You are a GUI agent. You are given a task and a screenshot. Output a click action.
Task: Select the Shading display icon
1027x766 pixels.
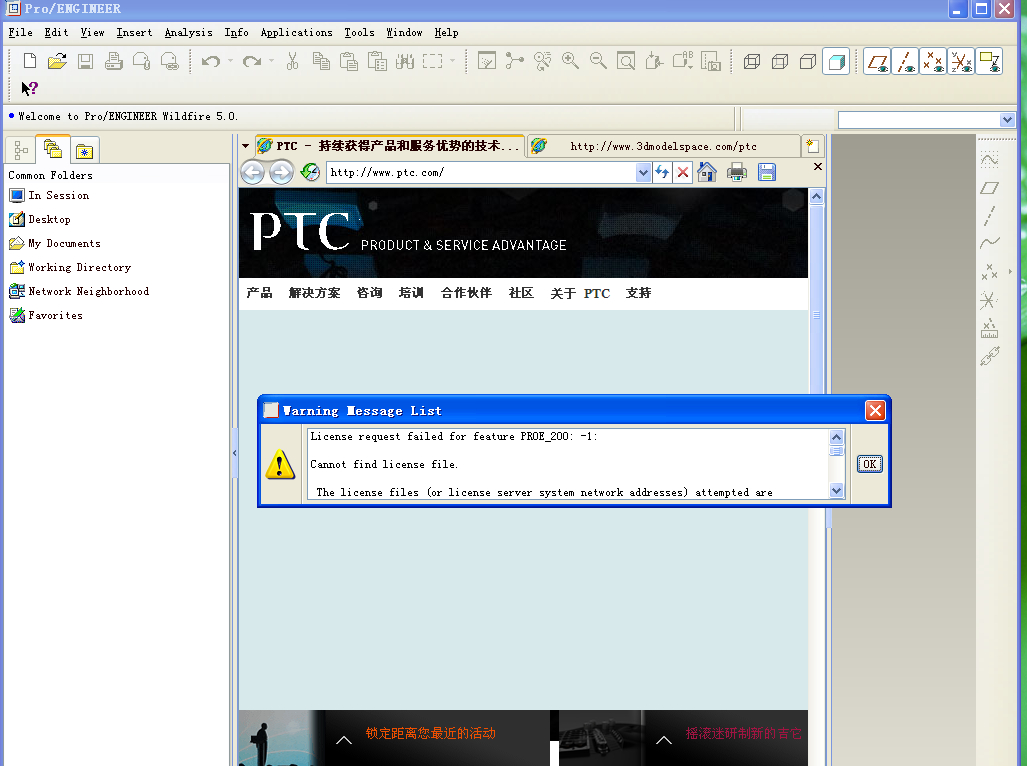tap(836, 62)
